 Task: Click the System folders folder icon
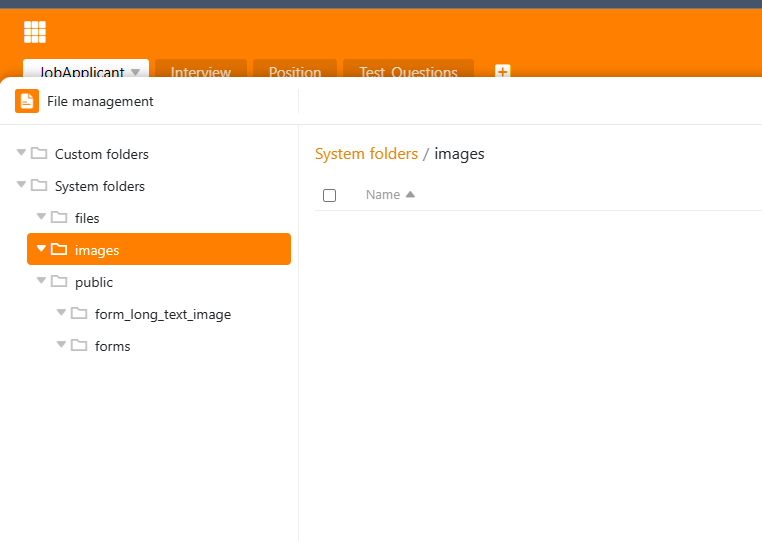pos(39,186)
